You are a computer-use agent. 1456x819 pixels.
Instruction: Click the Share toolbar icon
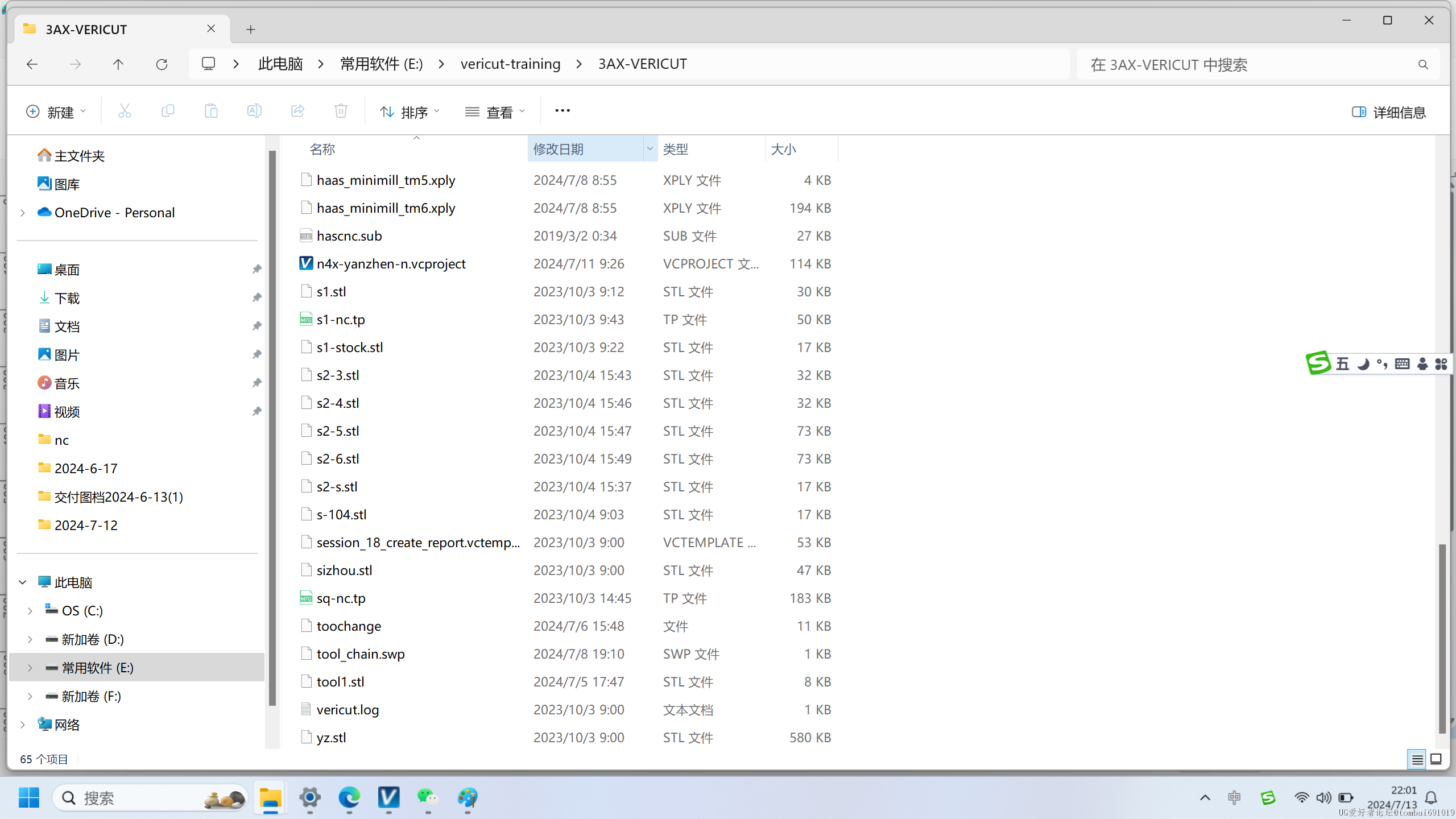tap(297, 111)
